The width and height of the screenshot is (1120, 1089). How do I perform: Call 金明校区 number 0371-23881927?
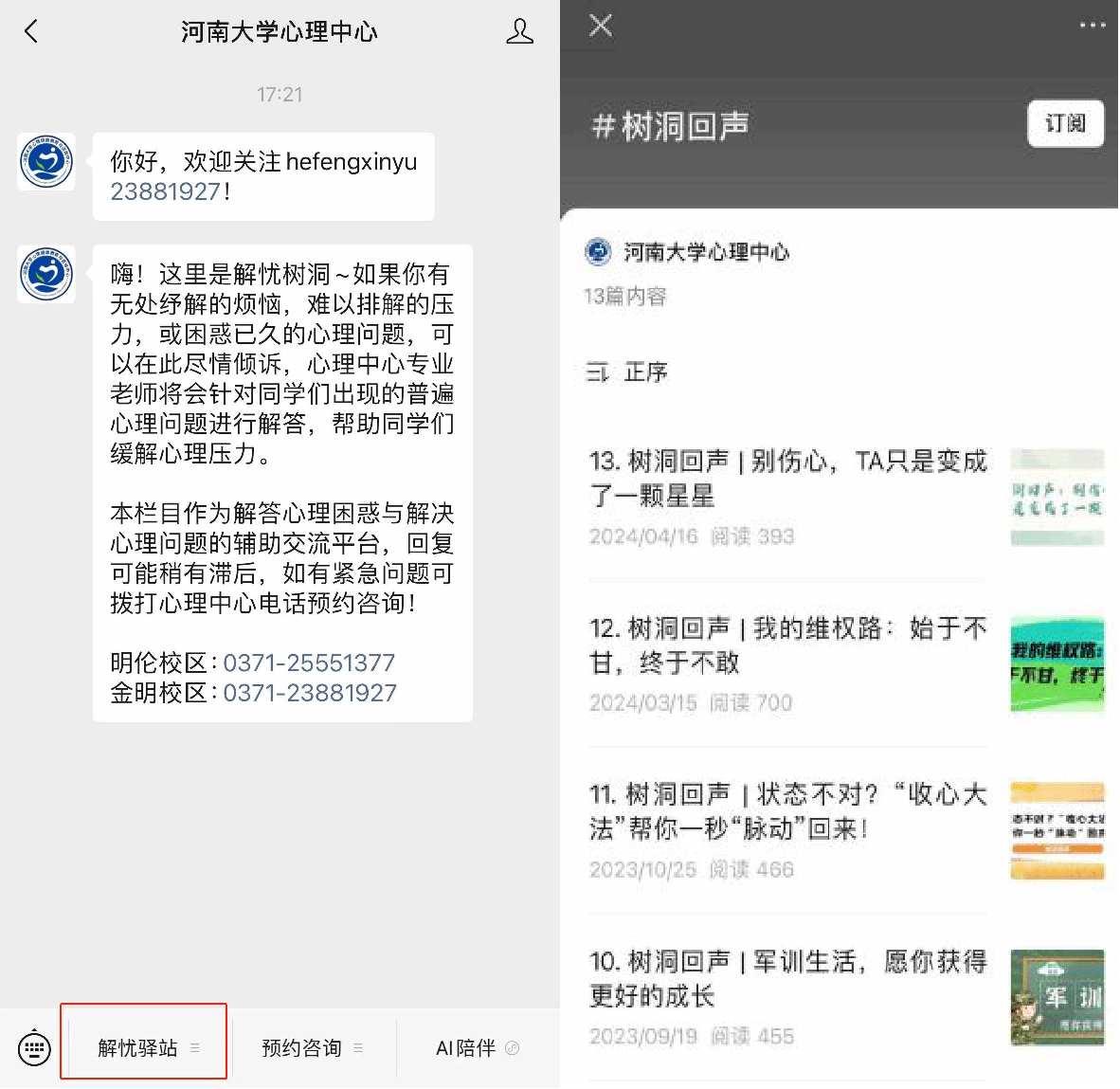pos(309,693)
